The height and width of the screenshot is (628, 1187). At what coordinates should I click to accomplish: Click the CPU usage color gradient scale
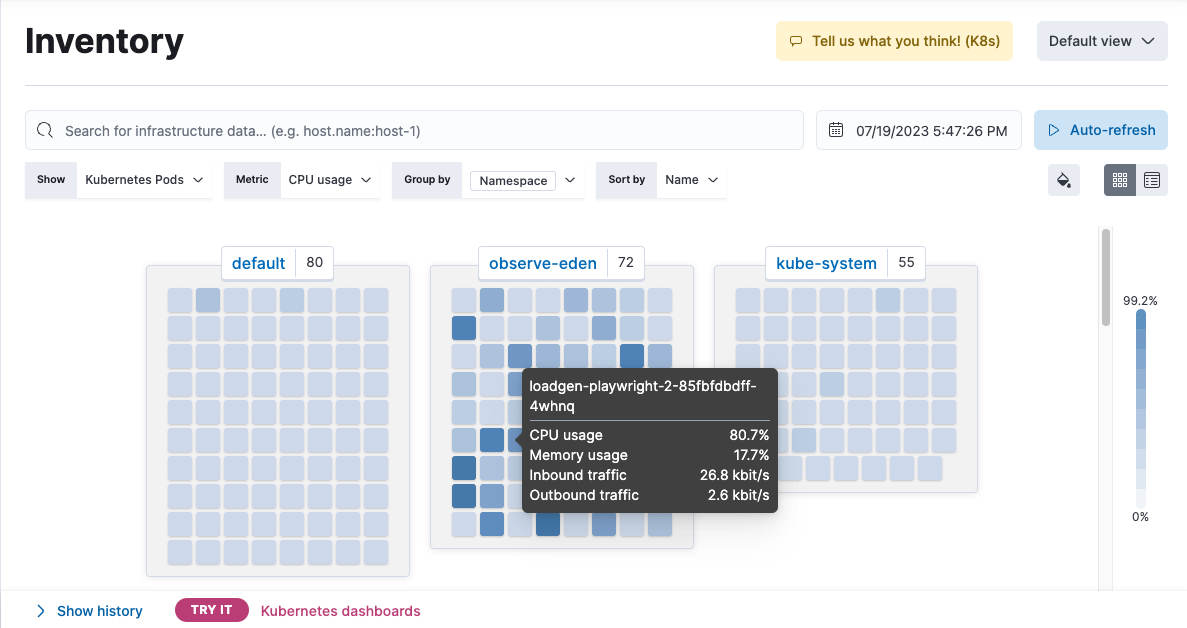pyautogui.click(x=1140, y=408)
